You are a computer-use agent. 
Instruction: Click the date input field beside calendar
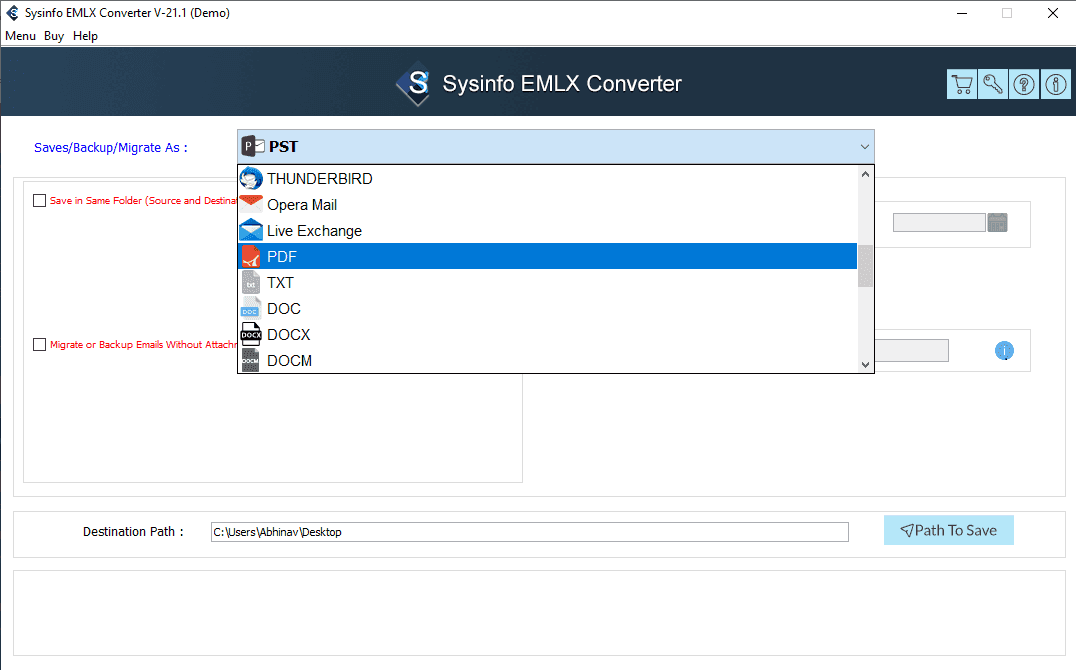939,222
